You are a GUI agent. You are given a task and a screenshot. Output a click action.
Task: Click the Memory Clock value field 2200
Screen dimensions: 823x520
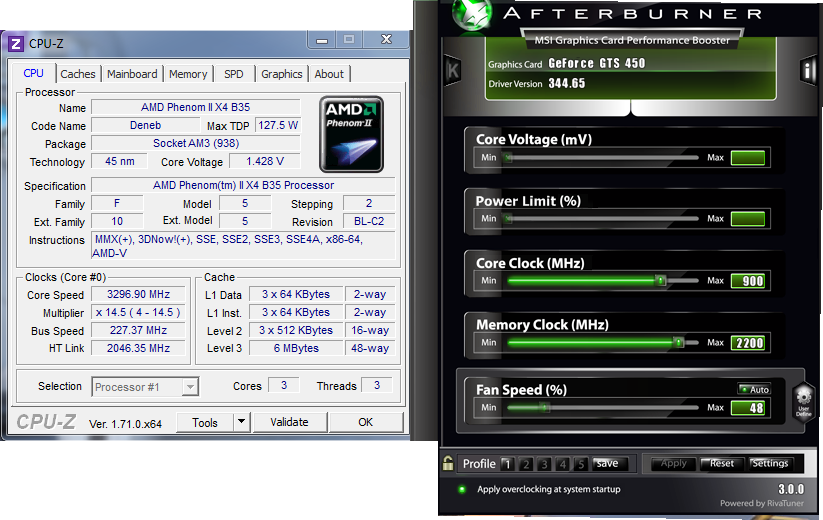coord(748,343)
